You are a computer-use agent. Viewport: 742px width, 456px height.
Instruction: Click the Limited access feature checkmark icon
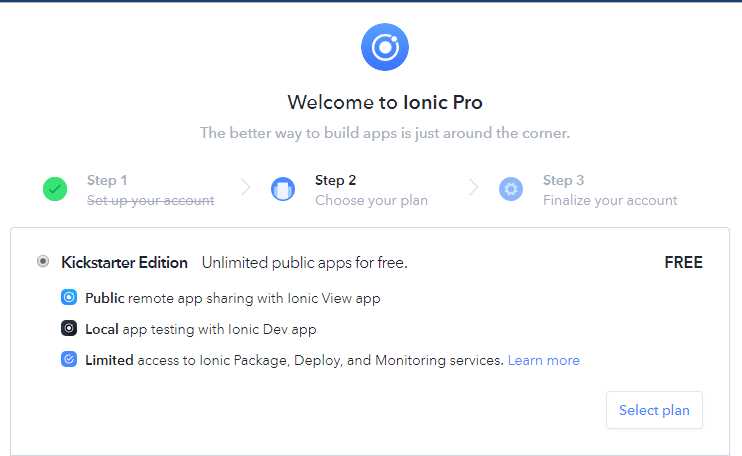[x=69, y=359]
